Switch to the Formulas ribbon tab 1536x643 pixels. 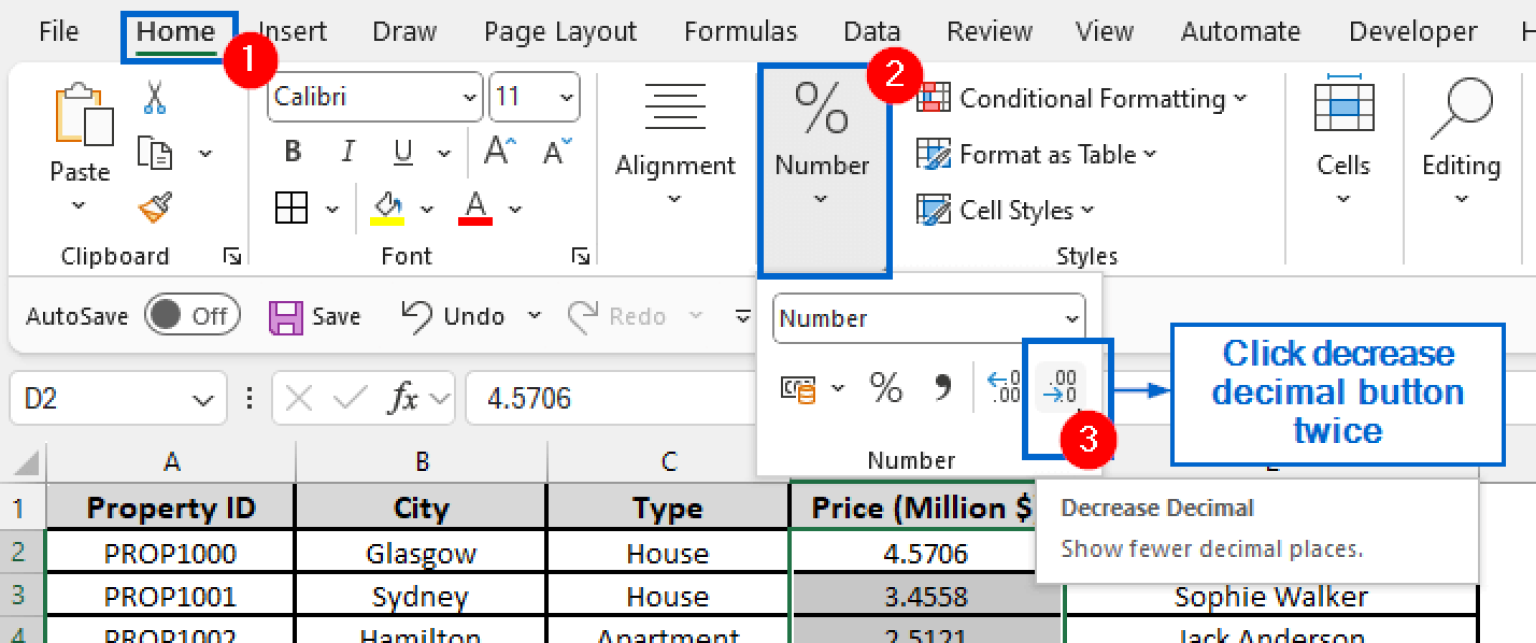tap(741, 31)
